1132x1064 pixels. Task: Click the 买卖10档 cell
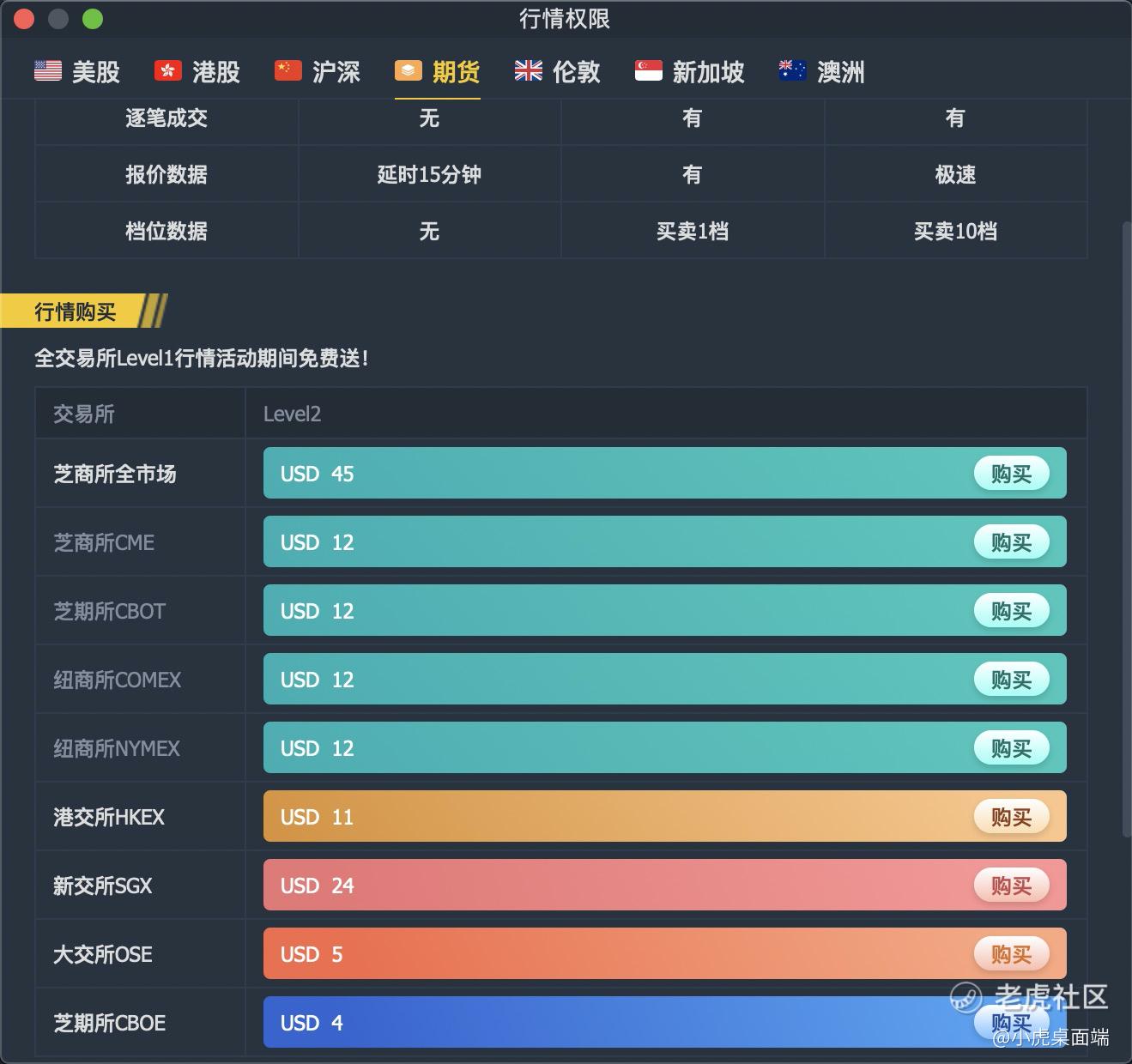(x=955, y=231)
